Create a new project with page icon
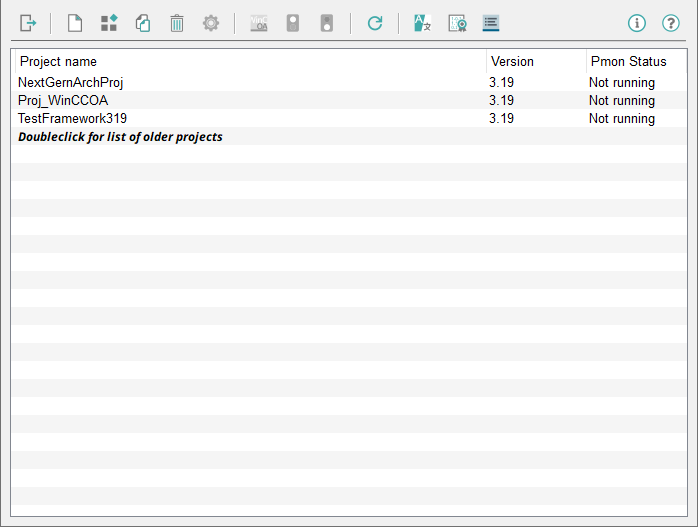 pos(74,23)
